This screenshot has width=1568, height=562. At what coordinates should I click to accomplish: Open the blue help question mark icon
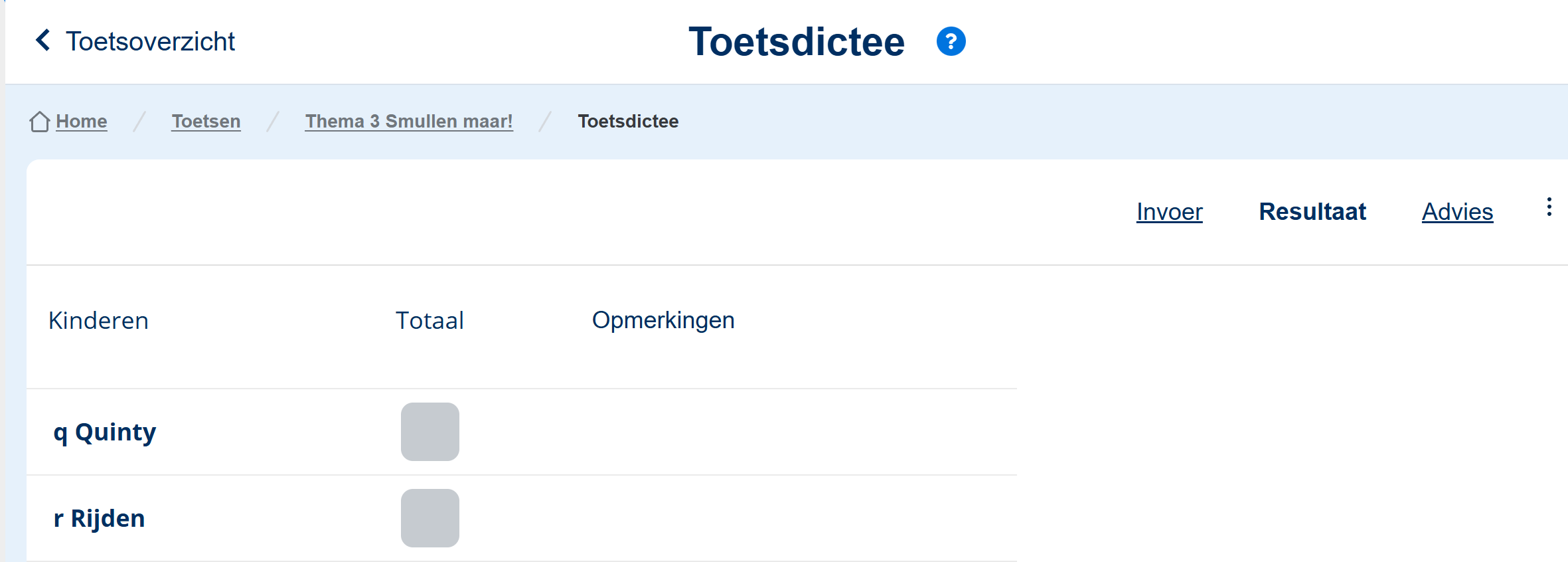coord(951,41)
